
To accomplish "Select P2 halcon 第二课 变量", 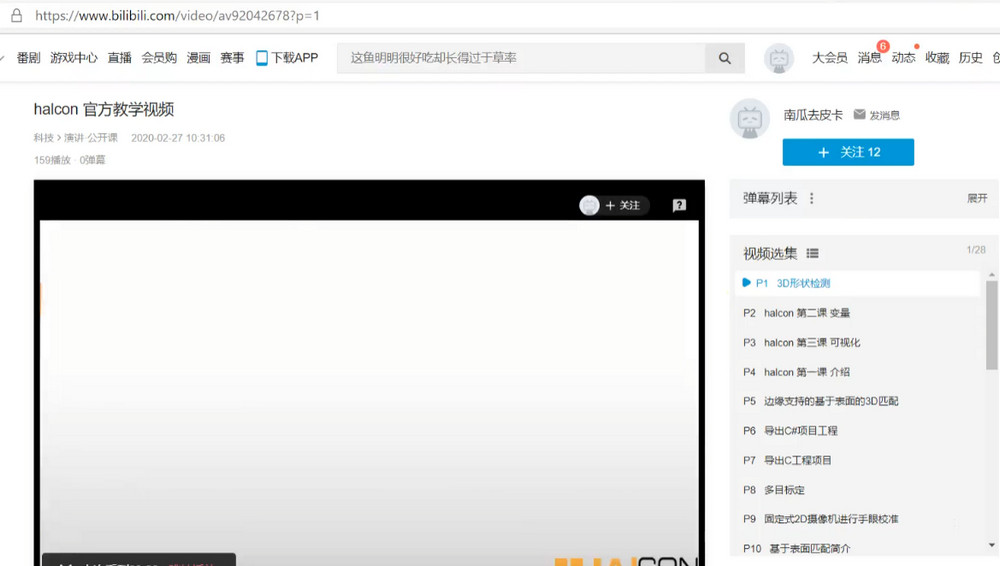I will [x=858, y=313].
